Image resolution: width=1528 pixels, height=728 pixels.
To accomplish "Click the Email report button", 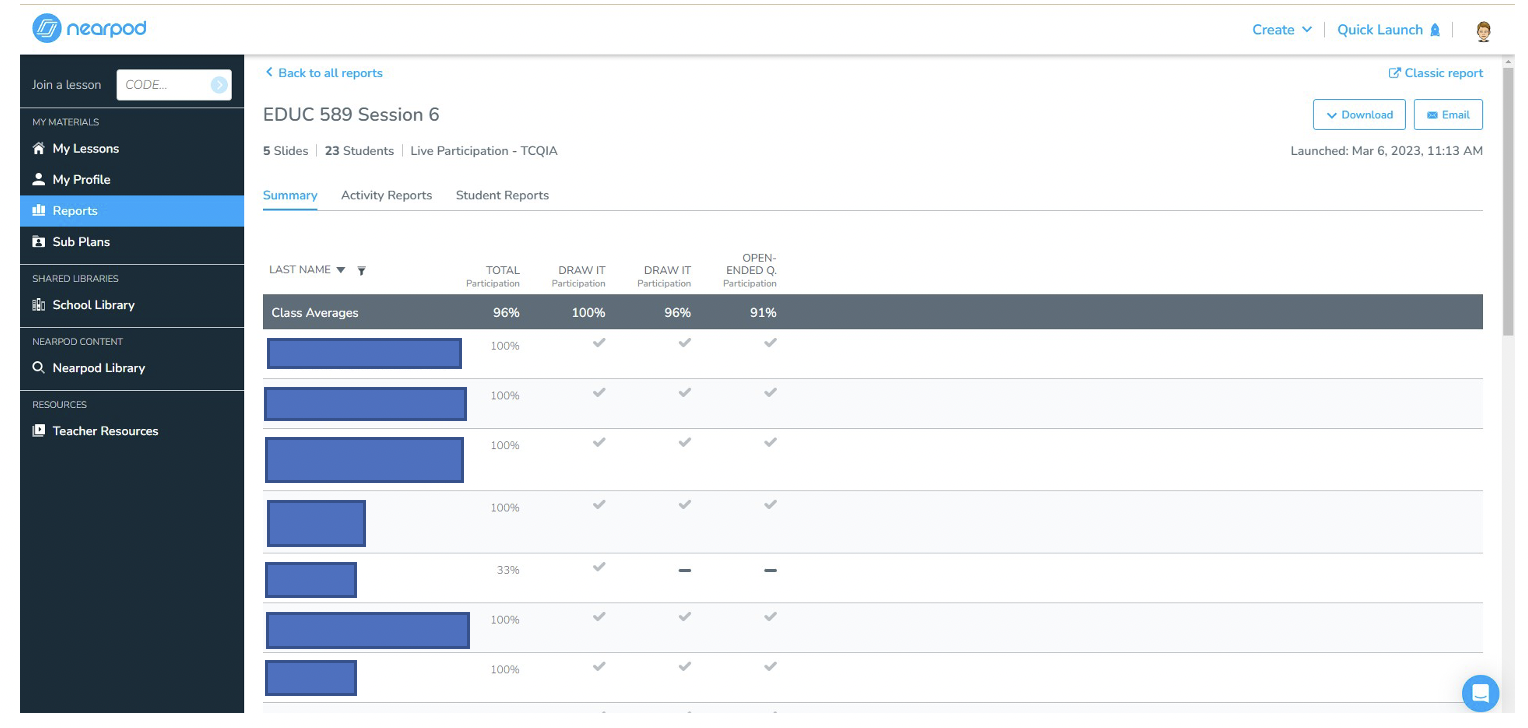I will [x=1448, y=115].
